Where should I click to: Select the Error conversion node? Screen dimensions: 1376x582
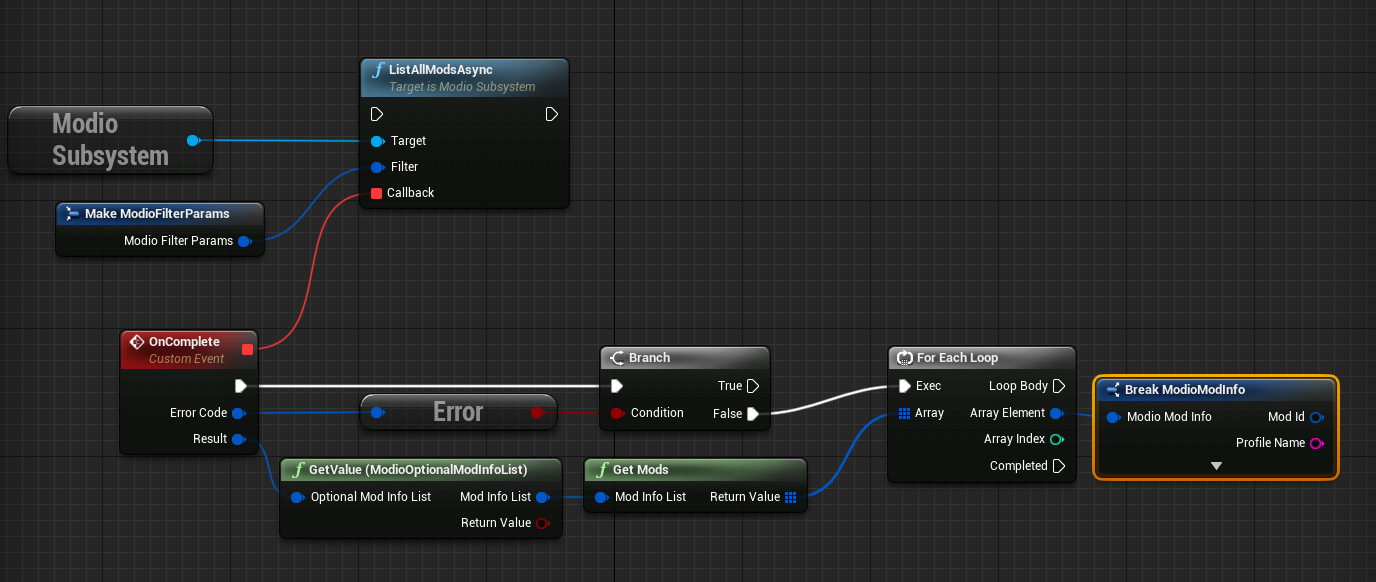pyautogui.click(x=457, y=412)
